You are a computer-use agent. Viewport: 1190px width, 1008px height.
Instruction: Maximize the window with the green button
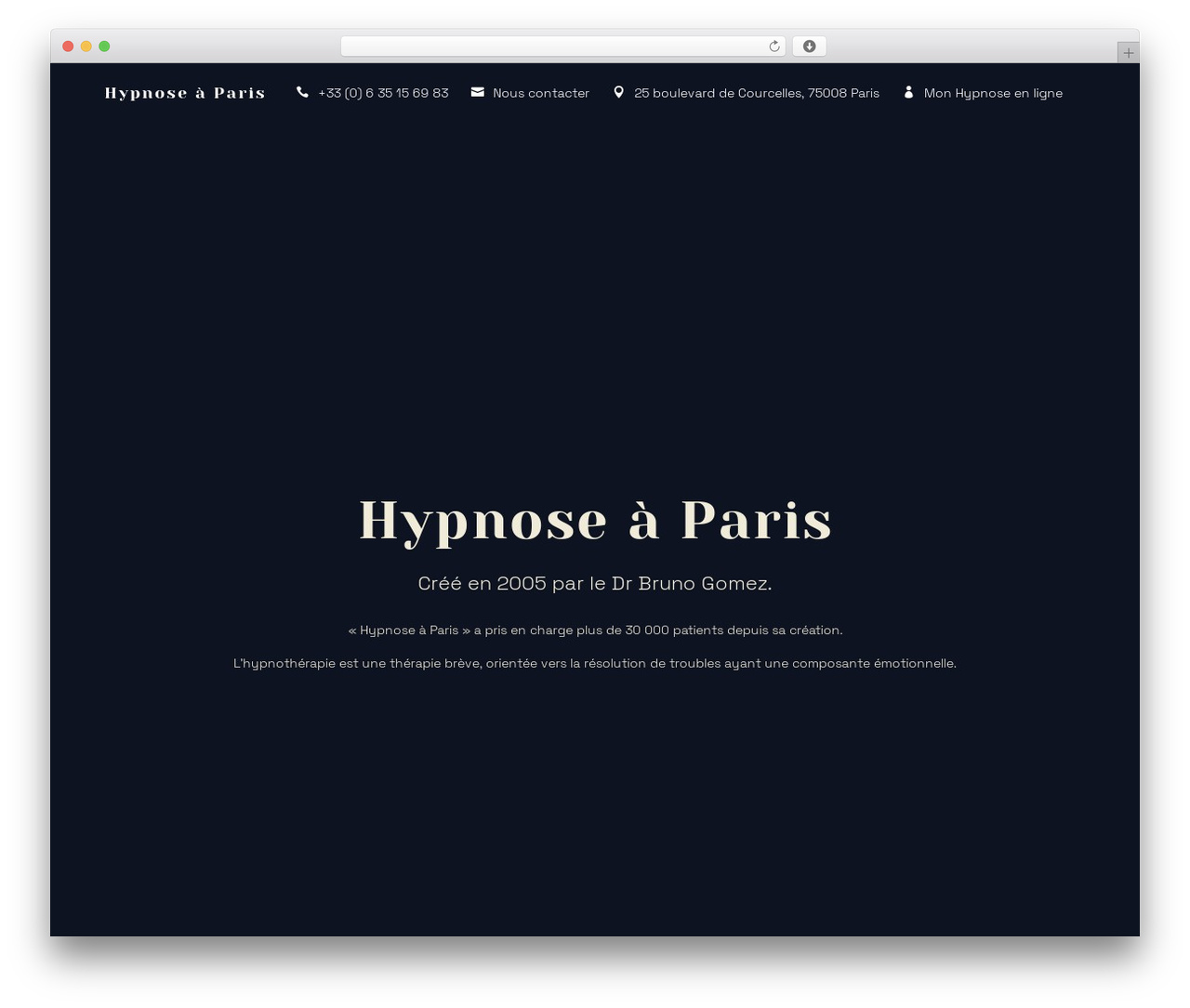[104, 46]
